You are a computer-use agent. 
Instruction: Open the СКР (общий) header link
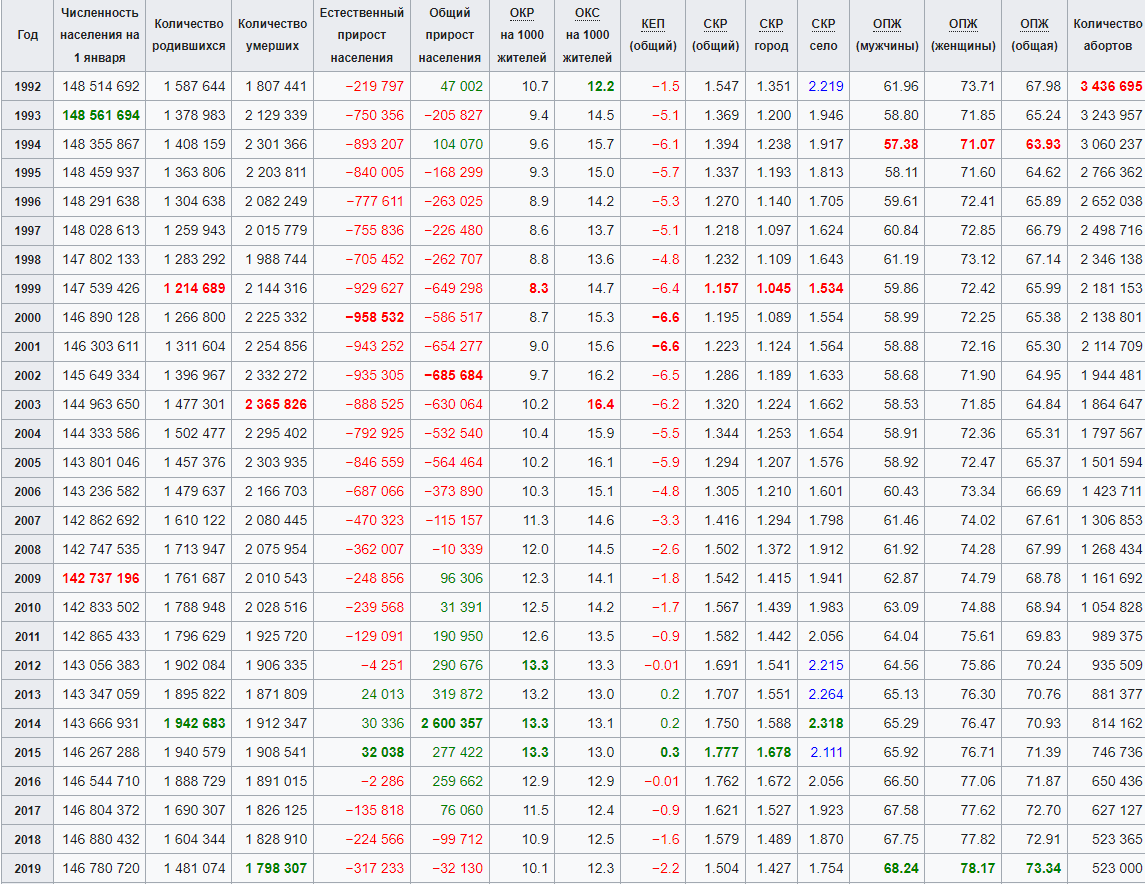click(x=715, y=24)
